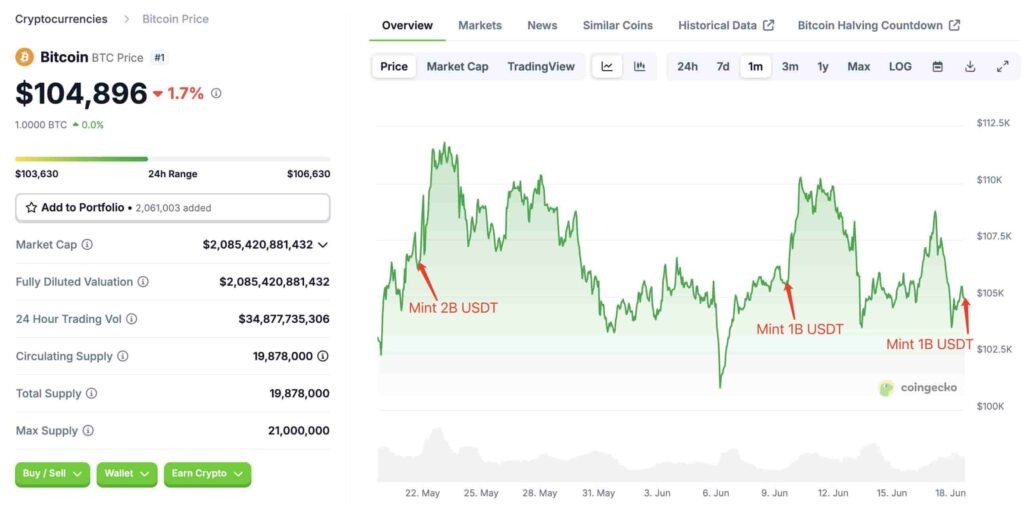Image resolution: width=1024 pixels, height=505 pixels.
Task: Expand chart to fullscreen
Action: (1002, 67)
